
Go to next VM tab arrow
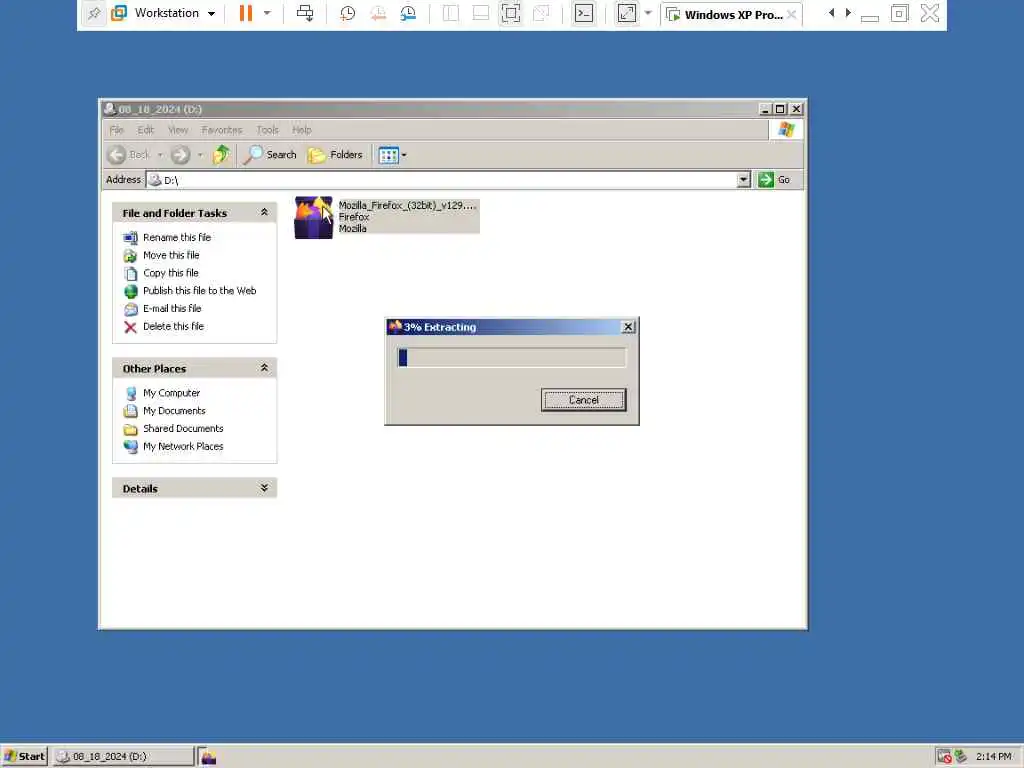[x=848, y=13]
